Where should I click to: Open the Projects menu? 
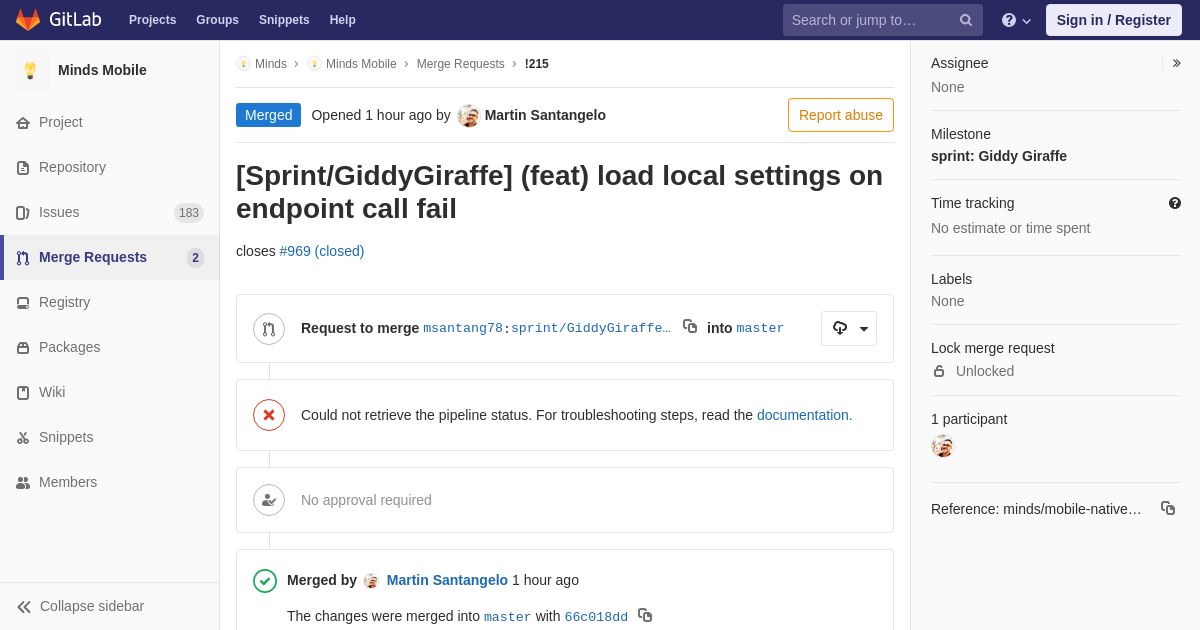click(x=152, y=20)
